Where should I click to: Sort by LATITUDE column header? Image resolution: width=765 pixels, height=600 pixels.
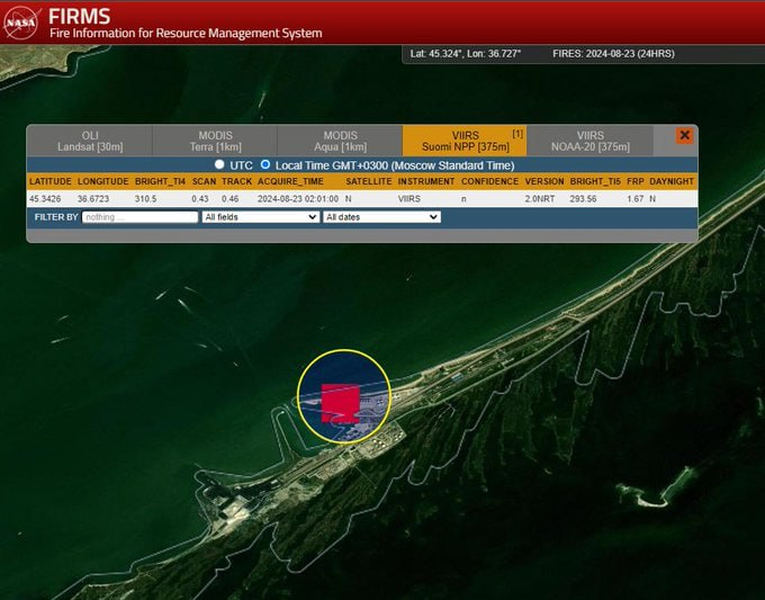click(50, 182)
